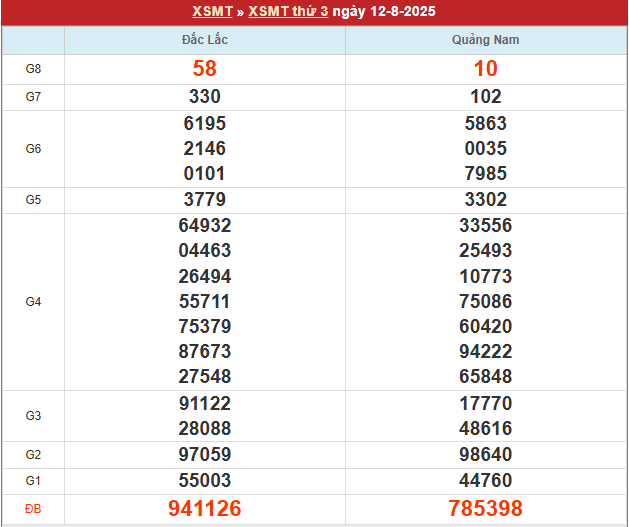The width and height of the screenshot is (629, 527).
Task: Select G4 number 55711
Action: pos(205,302)
